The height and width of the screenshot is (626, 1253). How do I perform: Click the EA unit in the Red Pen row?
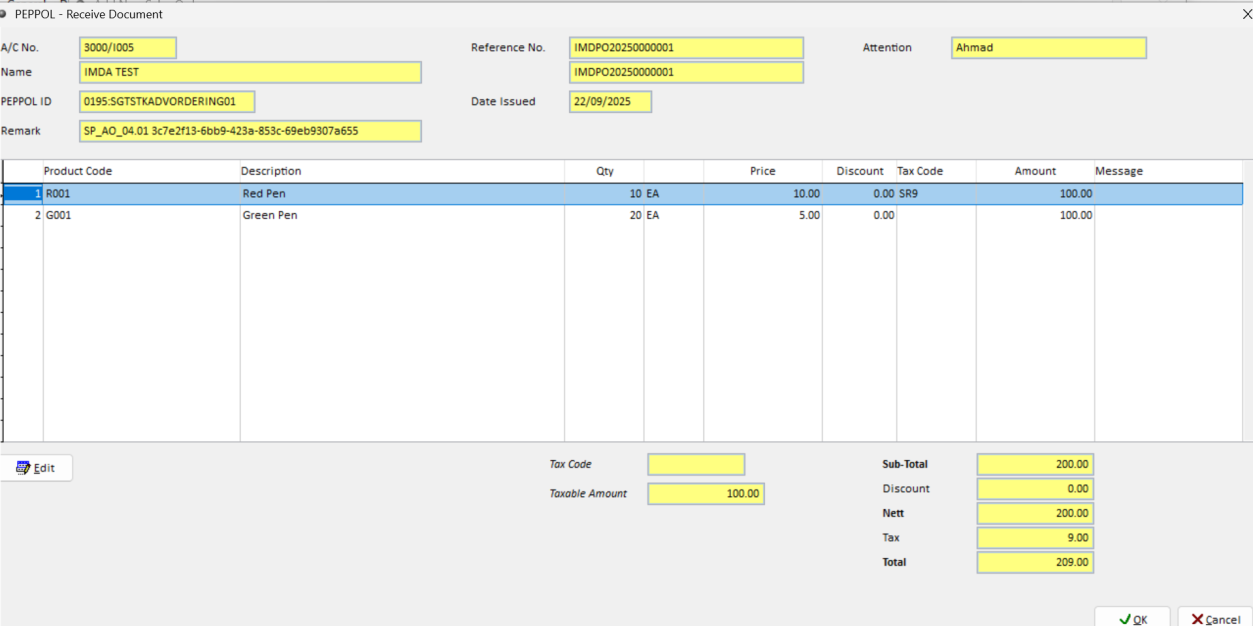tap(674, 194)
